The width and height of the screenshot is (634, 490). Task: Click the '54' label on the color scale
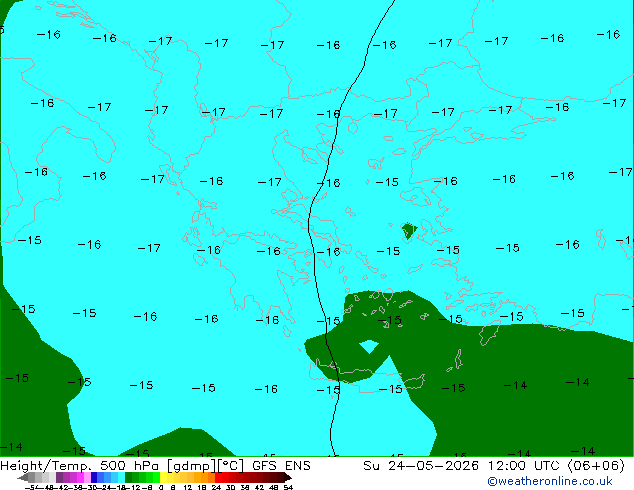(288, 487)
